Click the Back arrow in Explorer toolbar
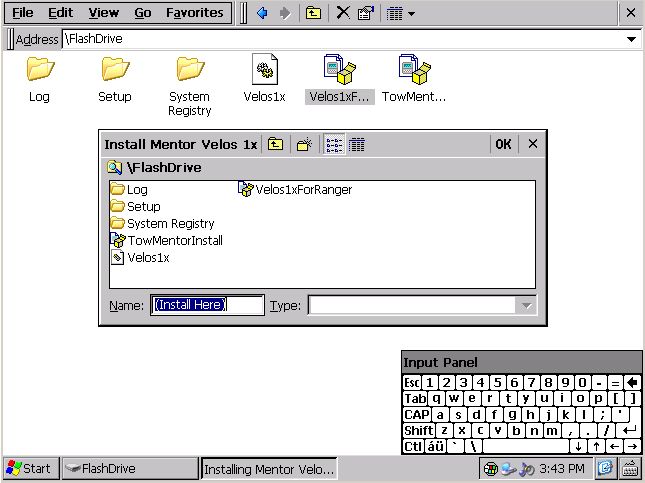This screenshot has width=645, height=483. [x=262, y=13]
